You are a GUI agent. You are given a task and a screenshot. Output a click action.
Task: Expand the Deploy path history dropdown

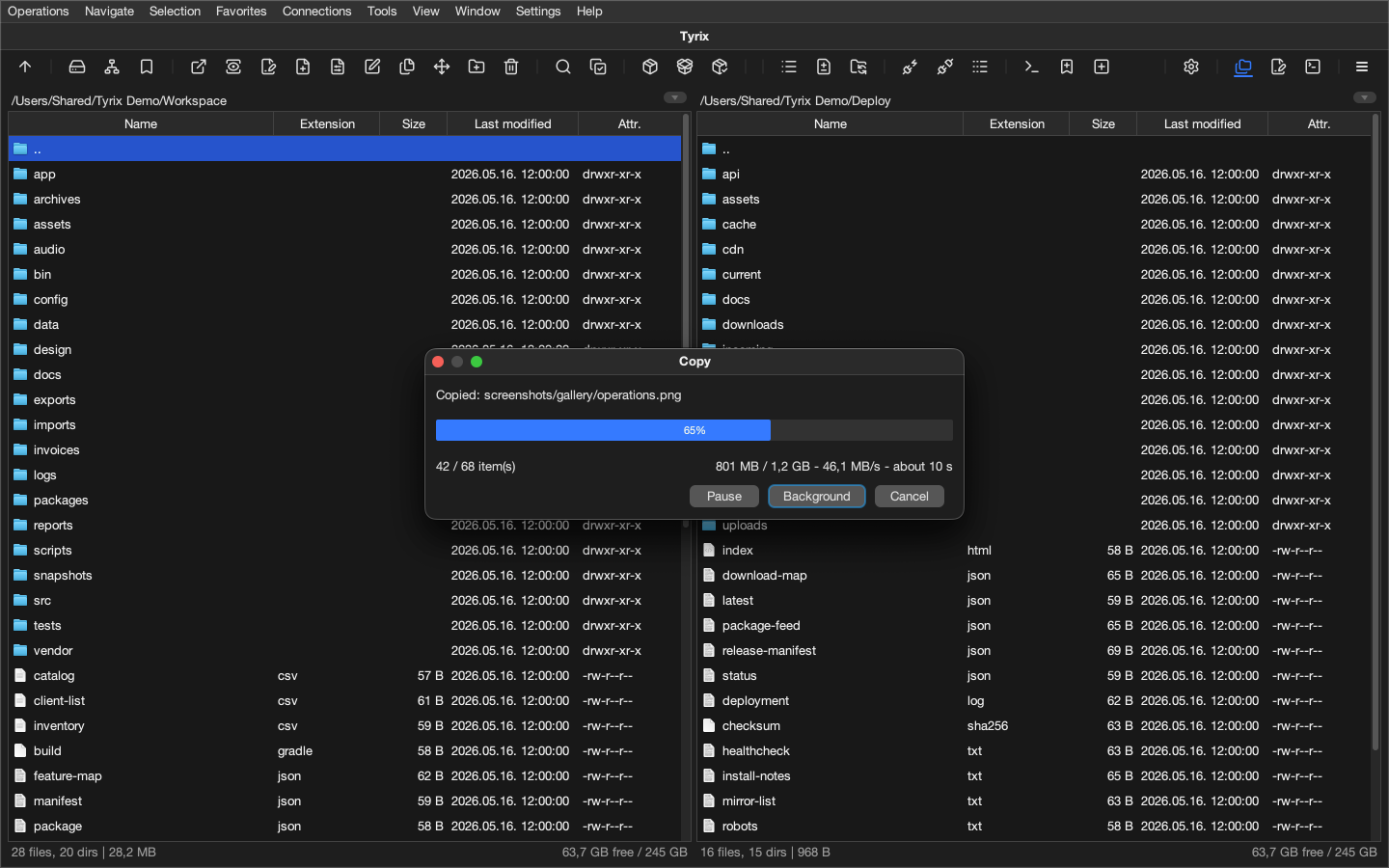coord(1365,97)
